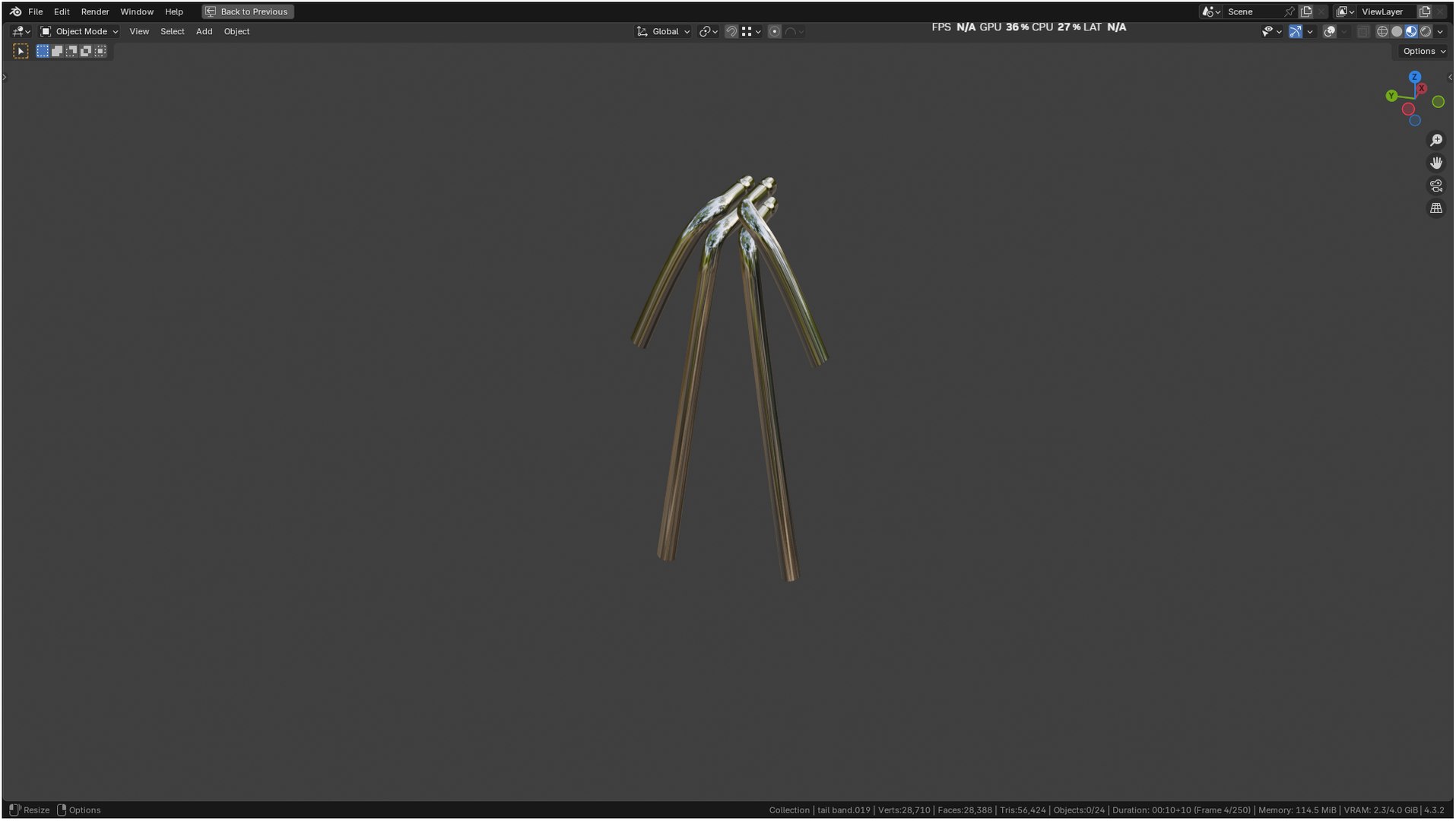Image resolution: width=1456 pixels, height=821 pixels.
Task: Switch to rendered viewport shading
Action: (x=1426, y=31)
